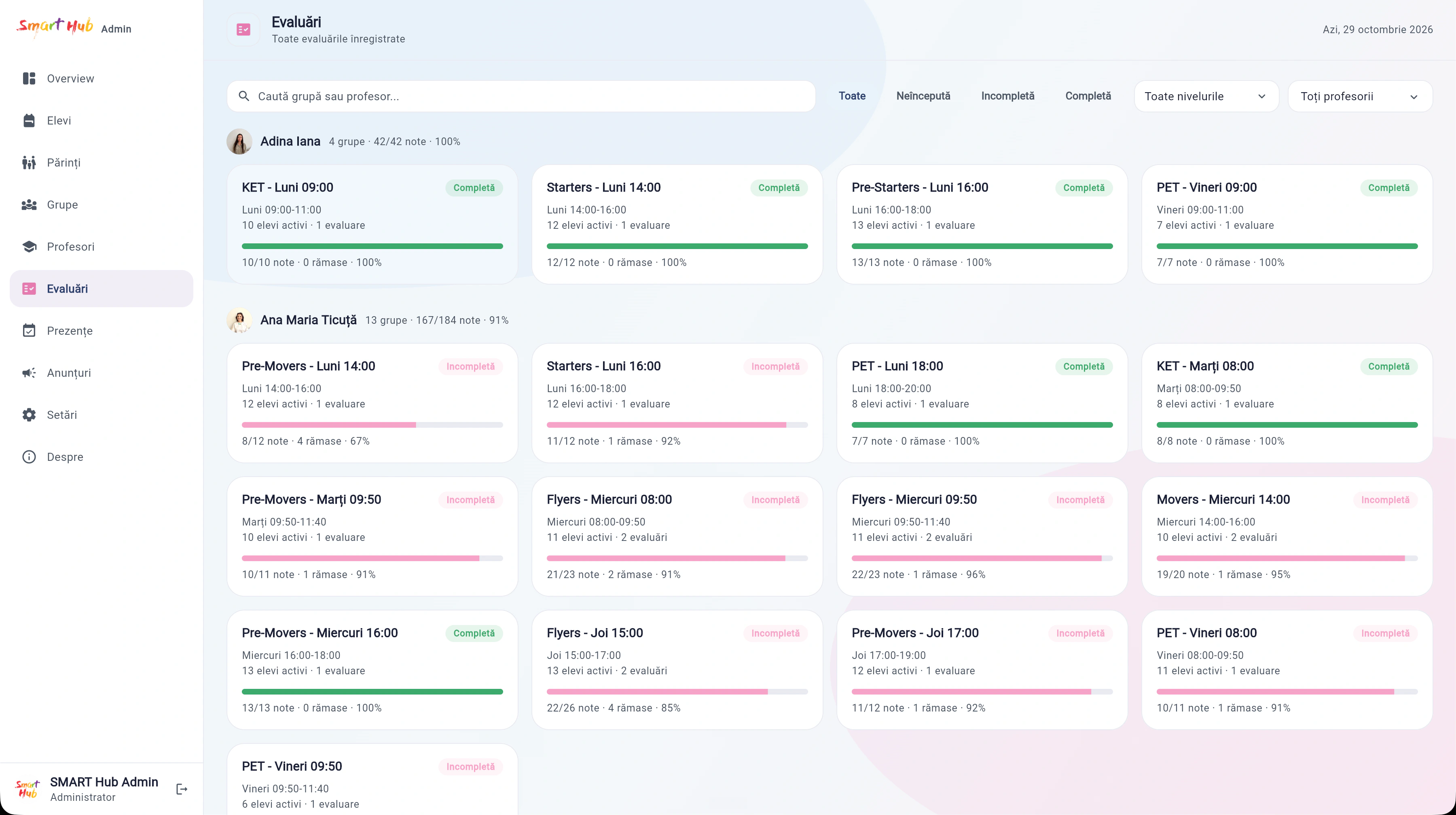
Task: Open the KET - Luni 09:00 card
Action: pyautogui.click(x=372, y=224)
